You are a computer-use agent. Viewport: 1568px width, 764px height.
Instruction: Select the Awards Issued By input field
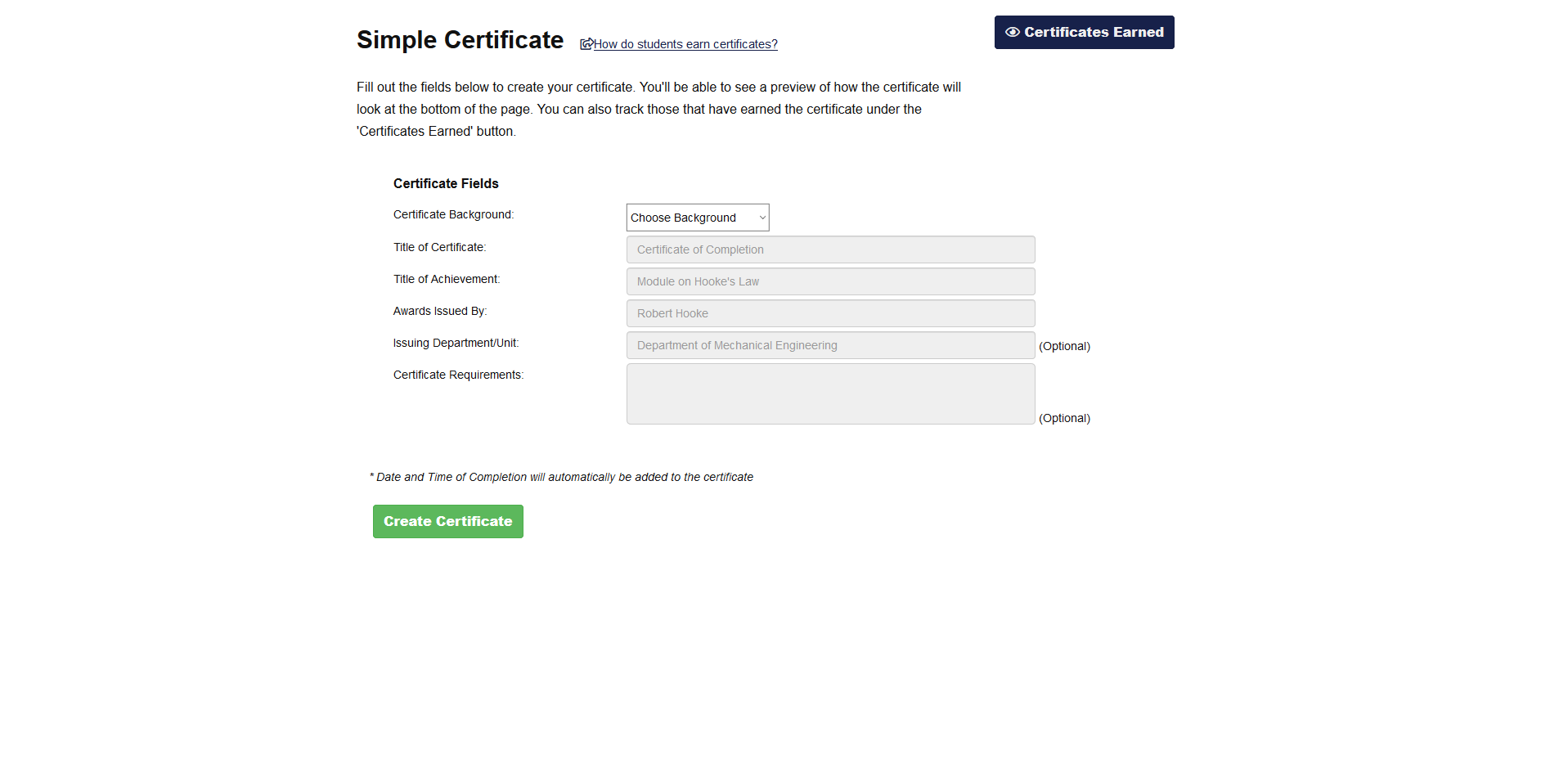(x=829, y=313)
